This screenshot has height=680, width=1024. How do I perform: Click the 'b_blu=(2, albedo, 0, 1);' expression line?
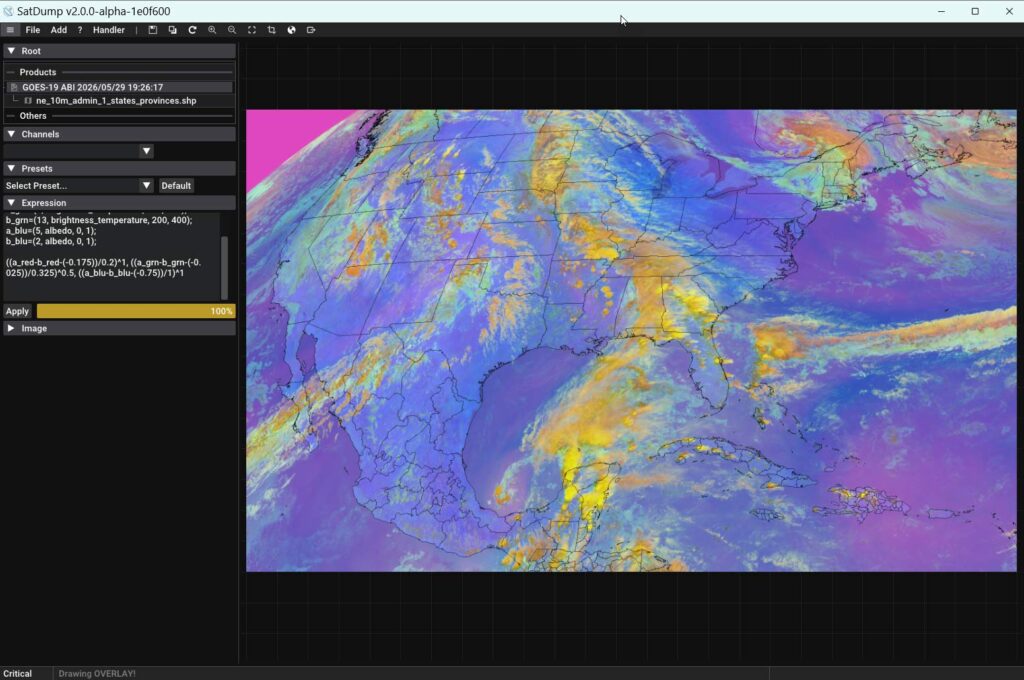point(51,241)
